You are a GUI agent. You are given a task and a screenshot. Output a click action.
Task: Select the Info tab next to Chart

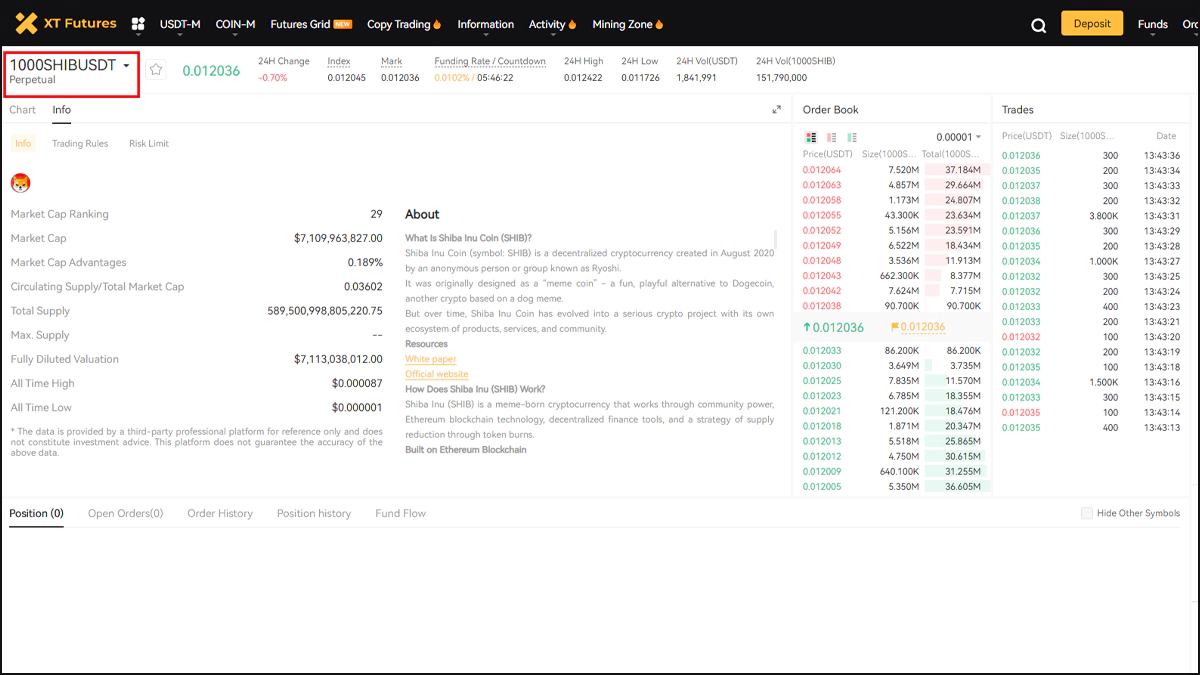tap(62, 110)
